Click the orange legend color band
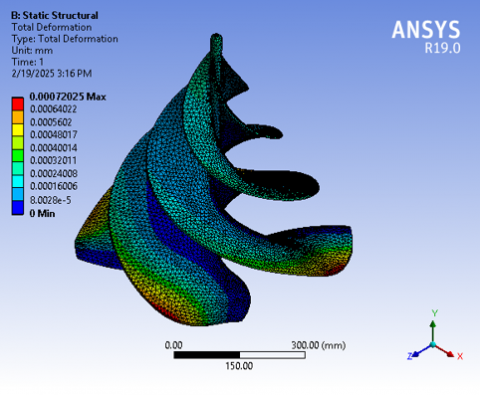Image resolution: width=480 pixels, height=395 pixels. 18,117
